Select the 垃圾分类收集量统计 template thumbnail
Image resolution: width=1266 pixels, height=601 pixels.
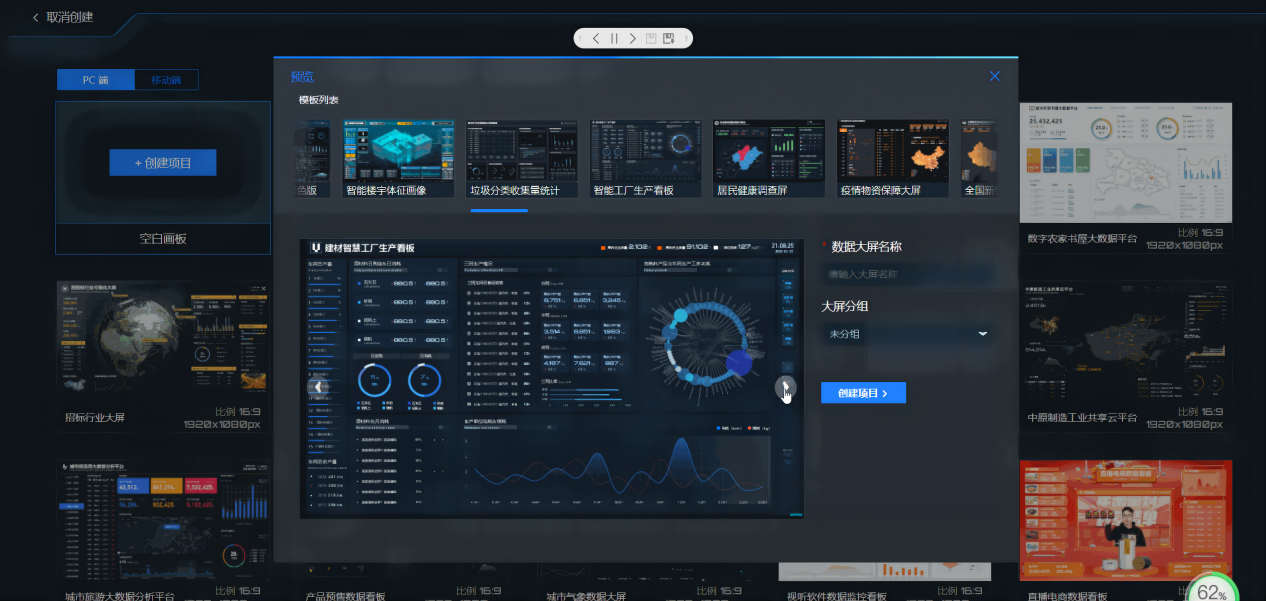click(522, 158)
